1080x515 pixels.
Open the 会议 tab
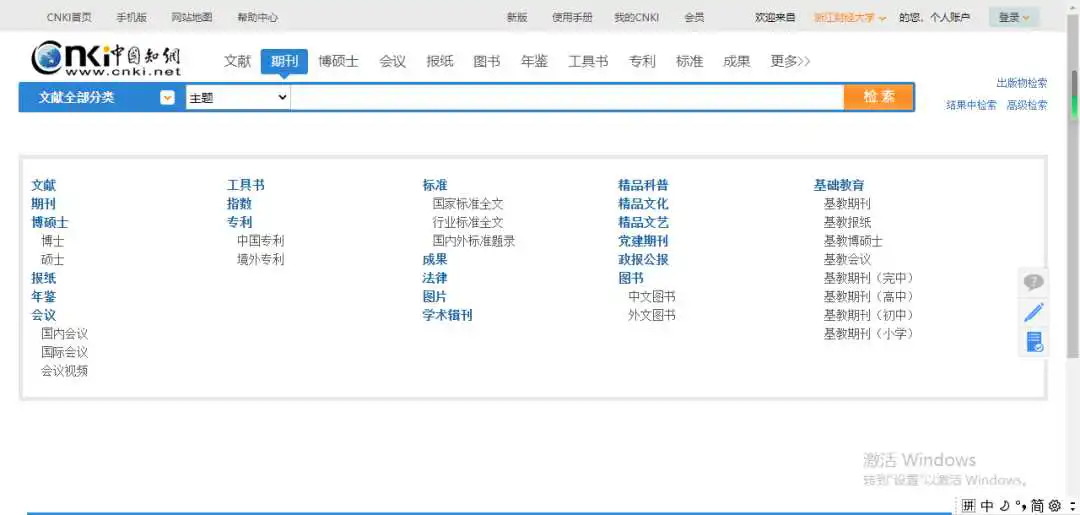[x=393, y=61]
